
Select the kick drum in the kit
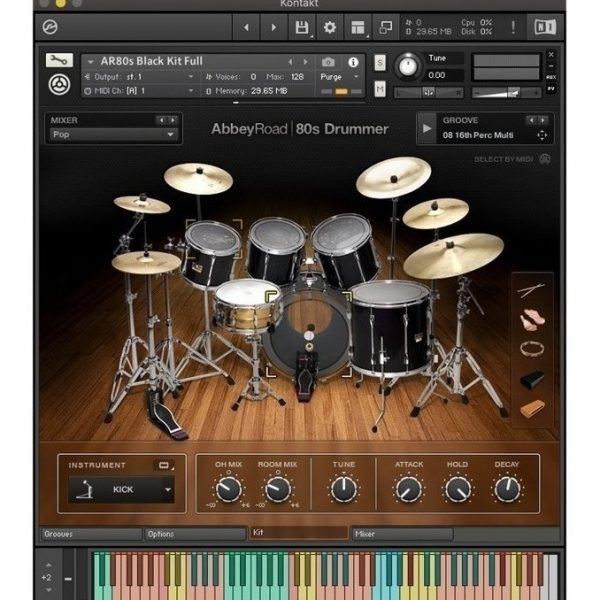[308, 334]
